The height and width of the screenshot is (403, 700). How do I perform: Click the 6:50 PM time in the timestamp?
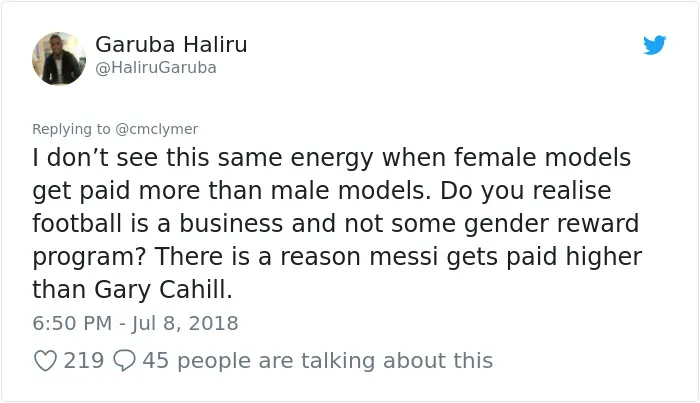click(72, 323)
